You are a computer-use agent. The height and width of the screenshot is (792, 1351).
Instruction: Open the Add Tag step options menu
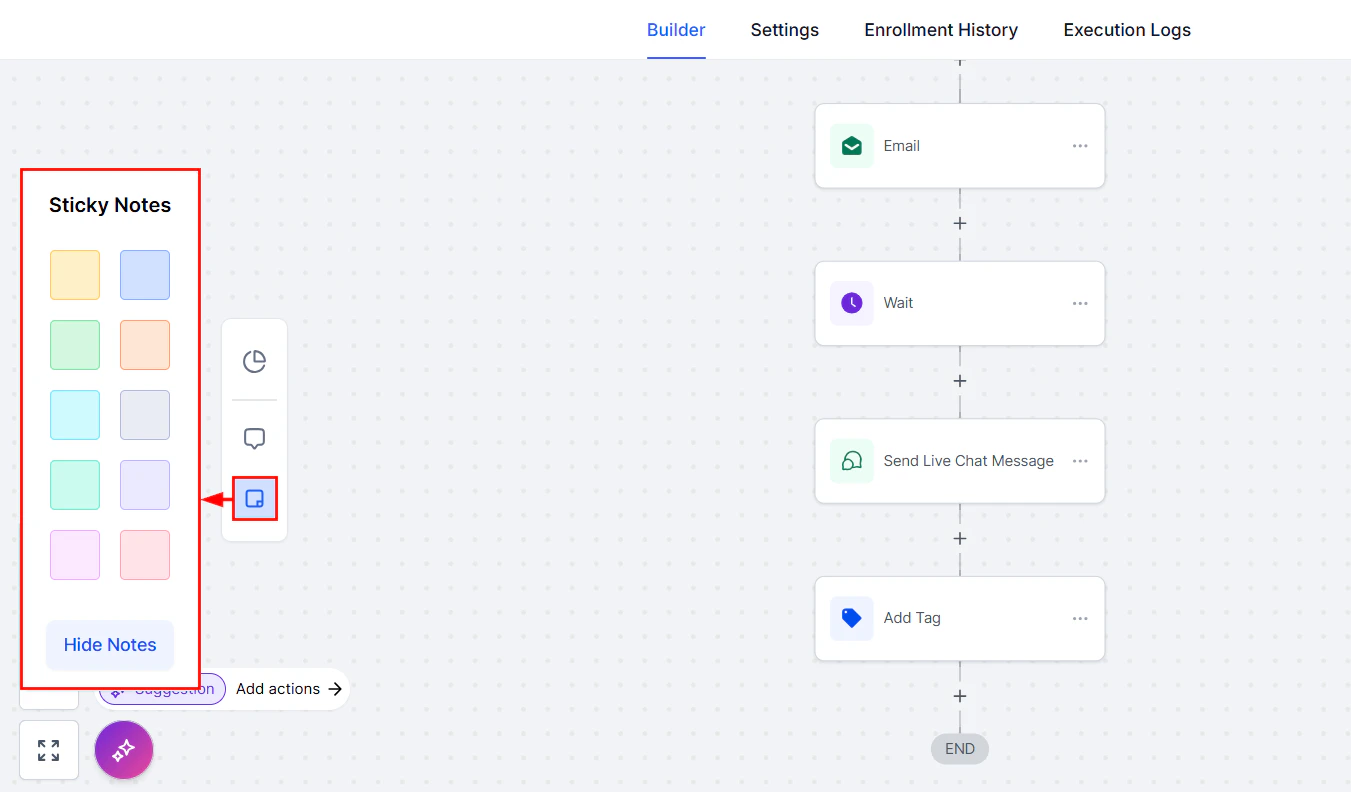(1079, 618)
